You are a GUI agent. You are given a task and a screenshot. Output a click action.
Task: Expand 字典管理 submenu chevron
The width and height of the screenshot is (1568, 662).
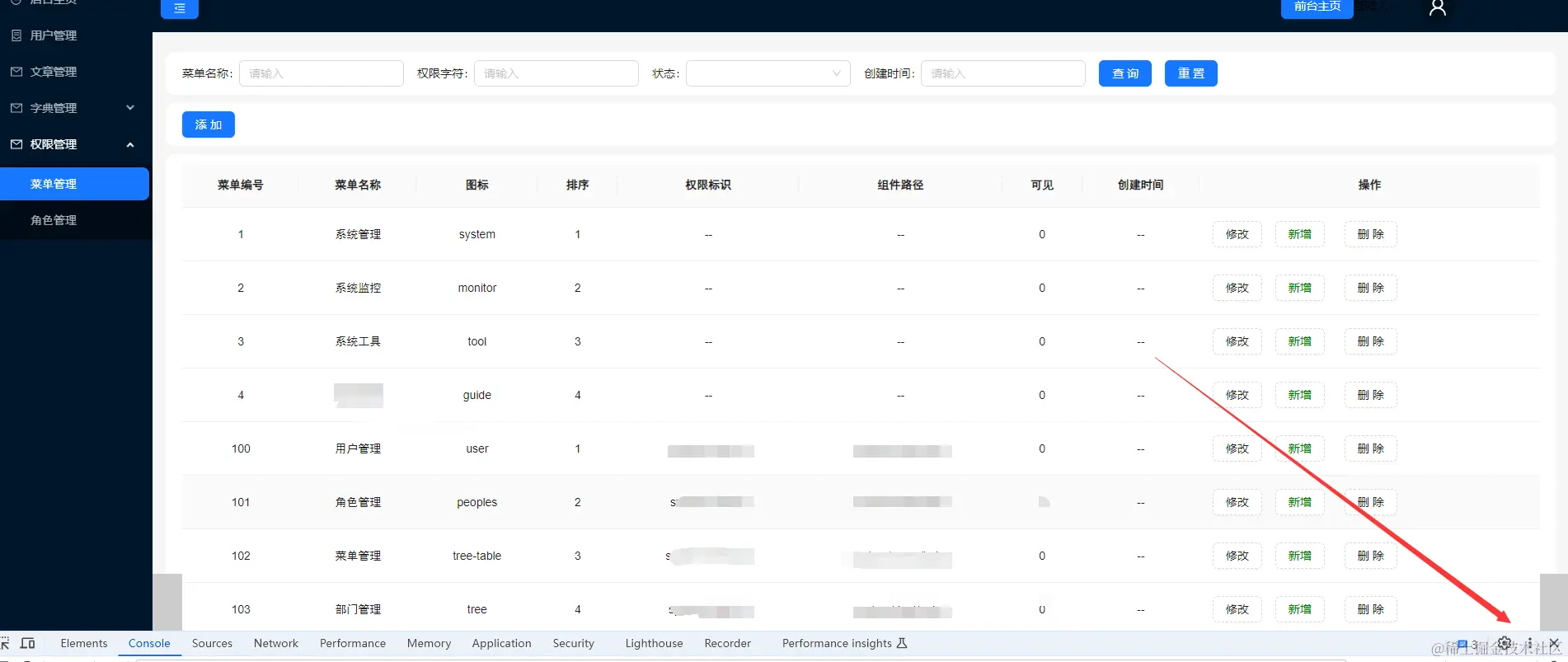[x=129, y=108]
